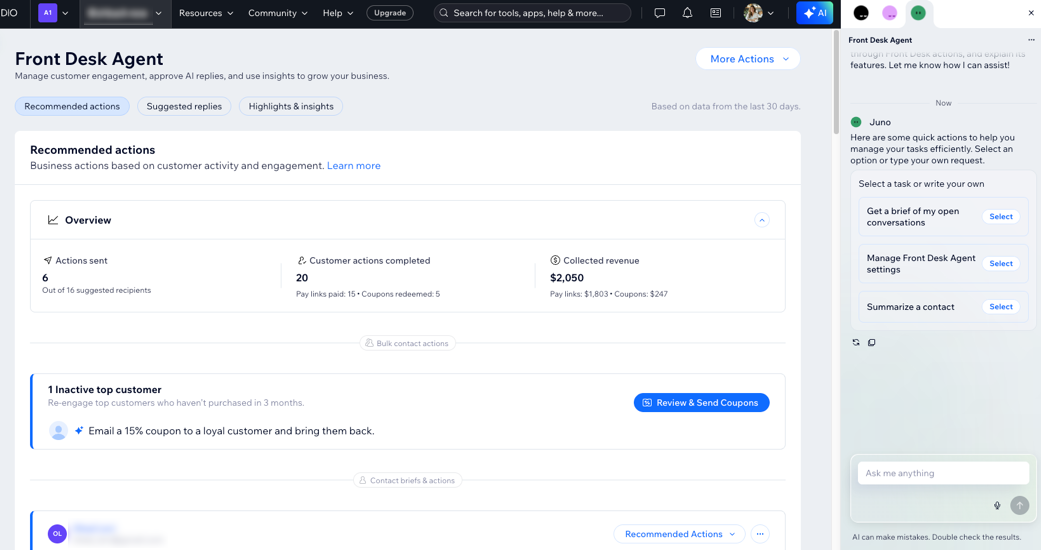The width and height of the screenshot is (1041, 550).
Task: Open the notifications bell
Action: (687, 13)
